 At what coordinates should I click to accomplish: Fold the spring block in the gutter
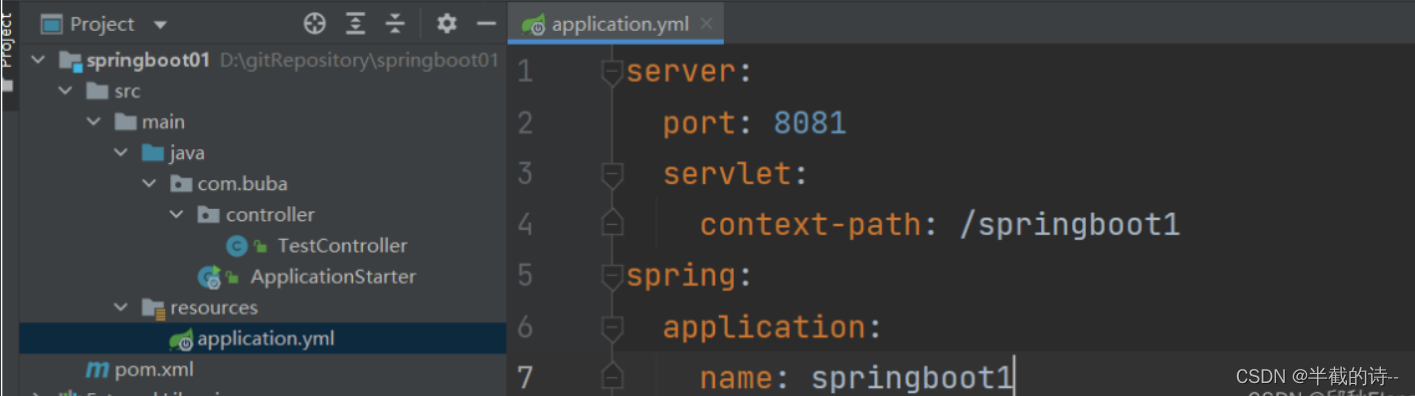611,276
